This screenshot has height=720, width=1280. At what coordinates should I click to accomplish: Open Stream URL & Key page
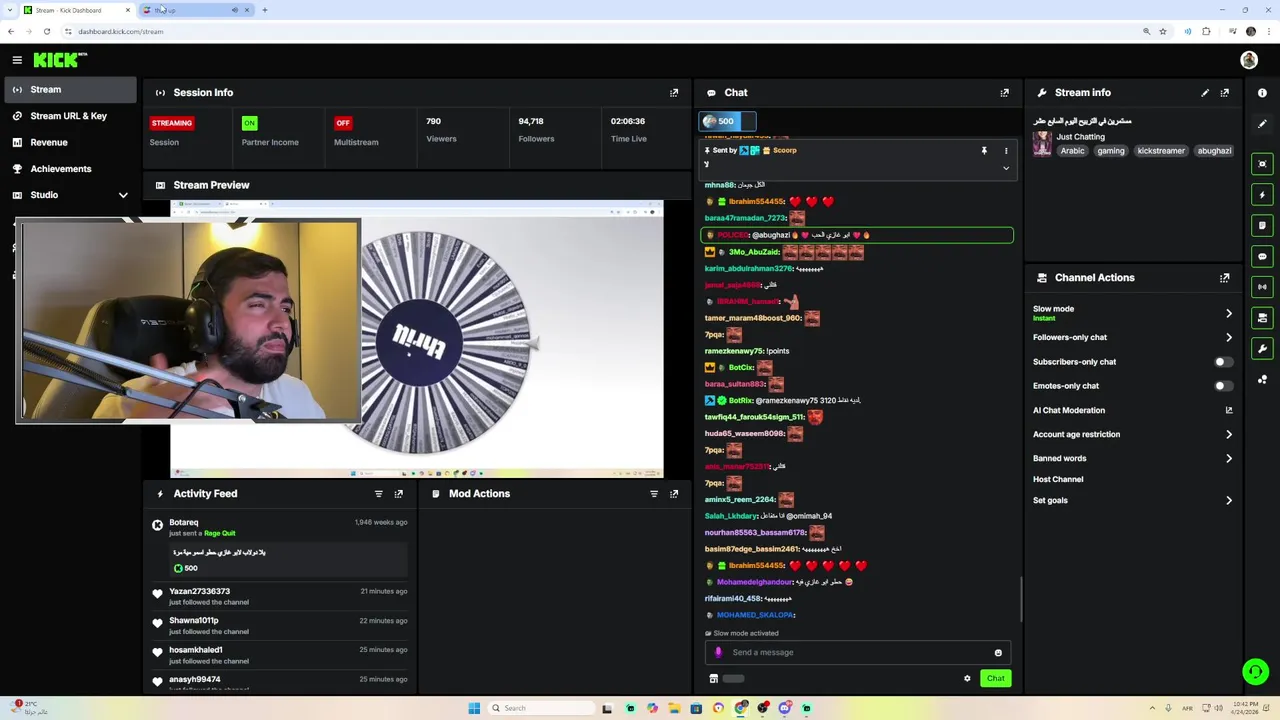click(x=68, y=116)
